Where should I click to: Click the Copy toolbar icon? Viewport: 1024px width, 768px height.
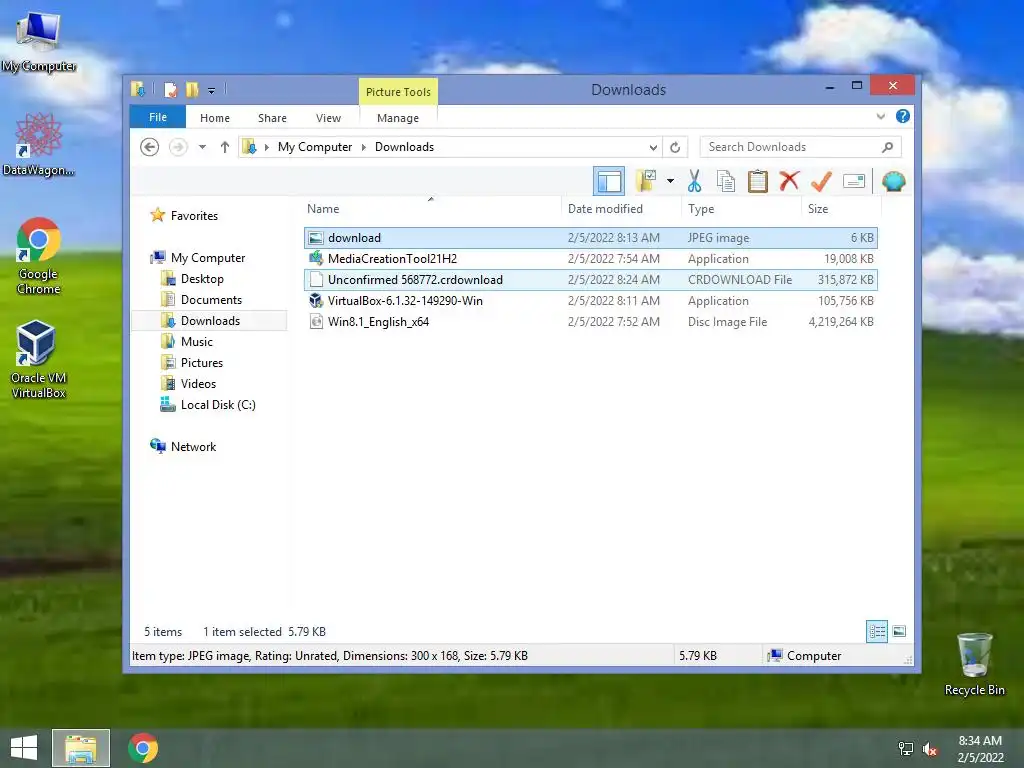pos(726,181)
